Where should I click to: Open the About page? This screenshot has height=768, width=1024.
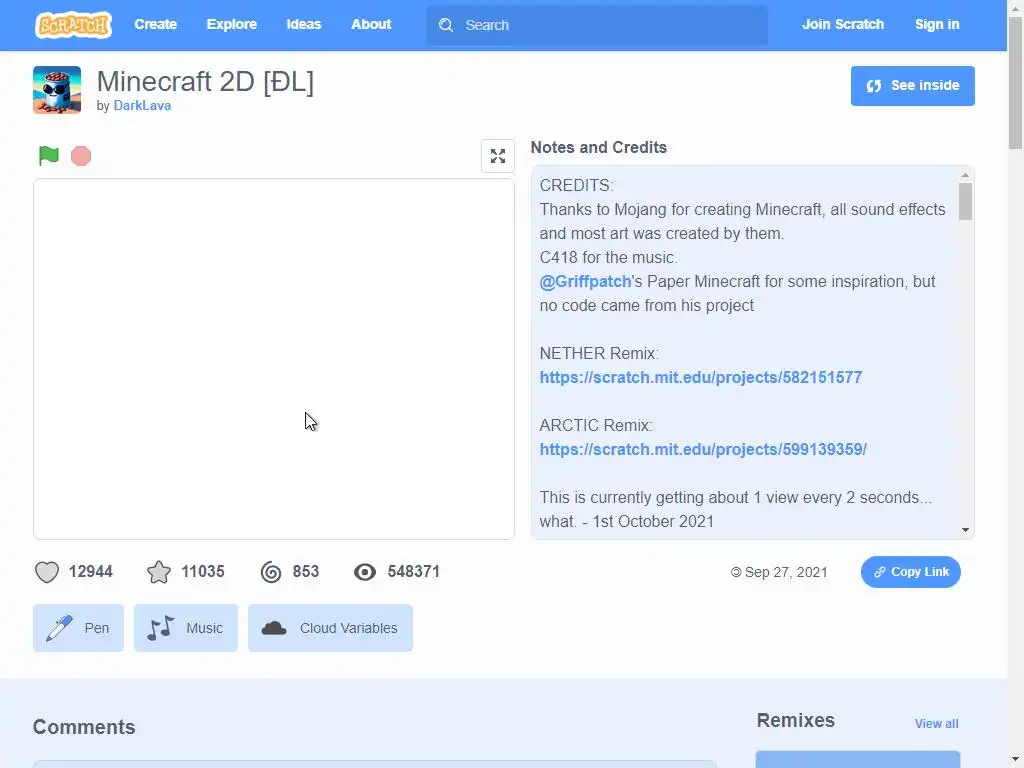371,24
